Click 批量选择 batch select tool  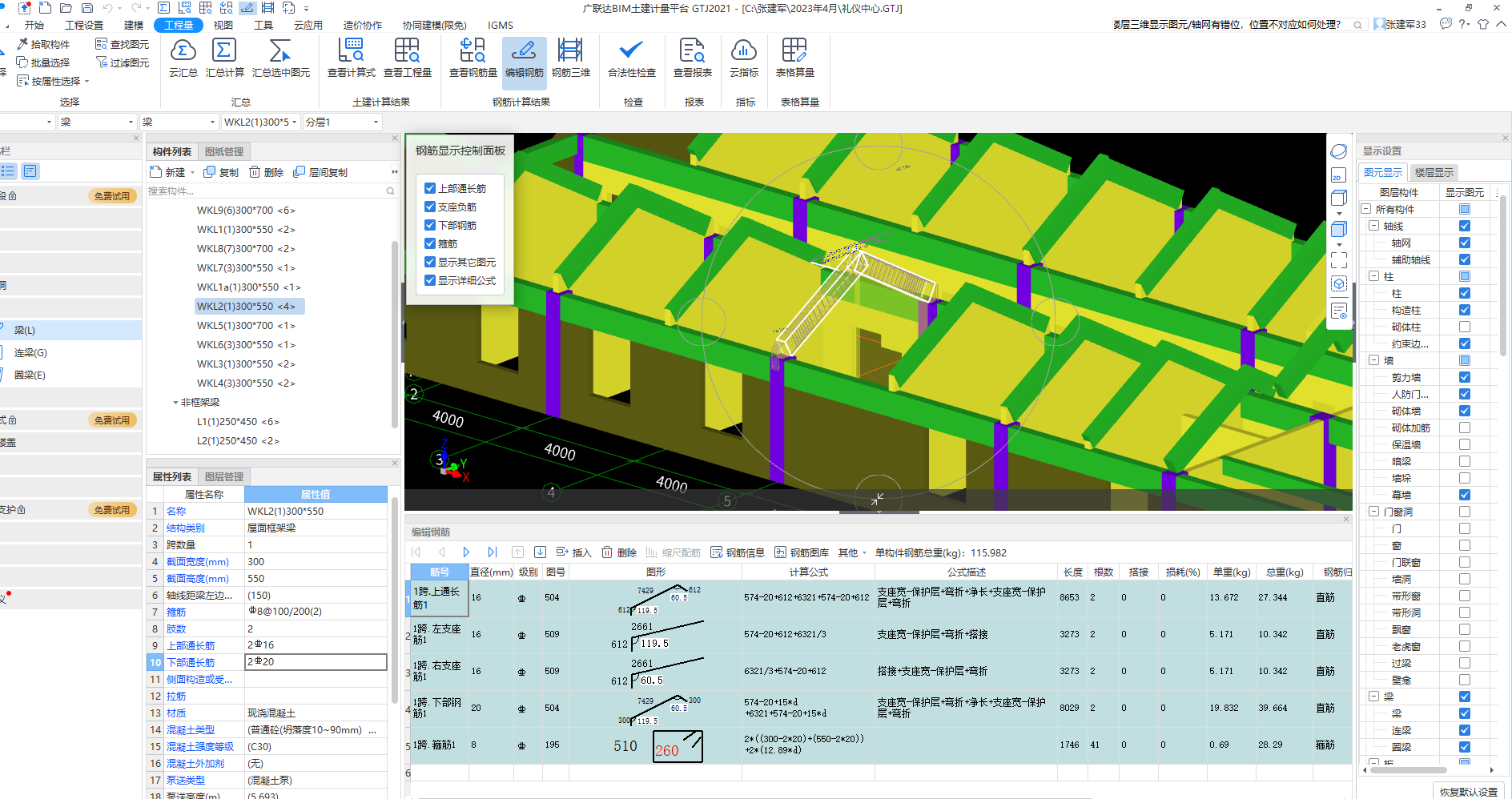point(43,62)
